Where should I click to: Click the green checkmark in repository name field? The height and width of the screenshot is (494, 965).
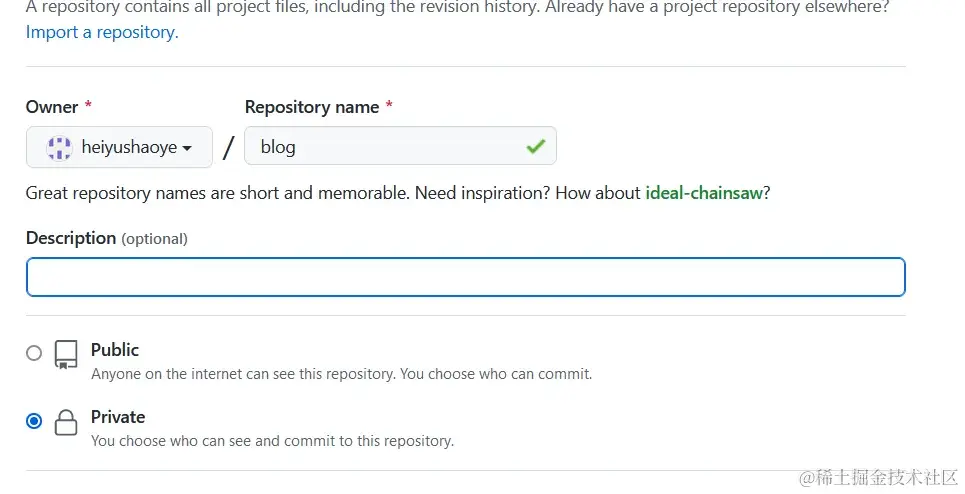[535, 146]
